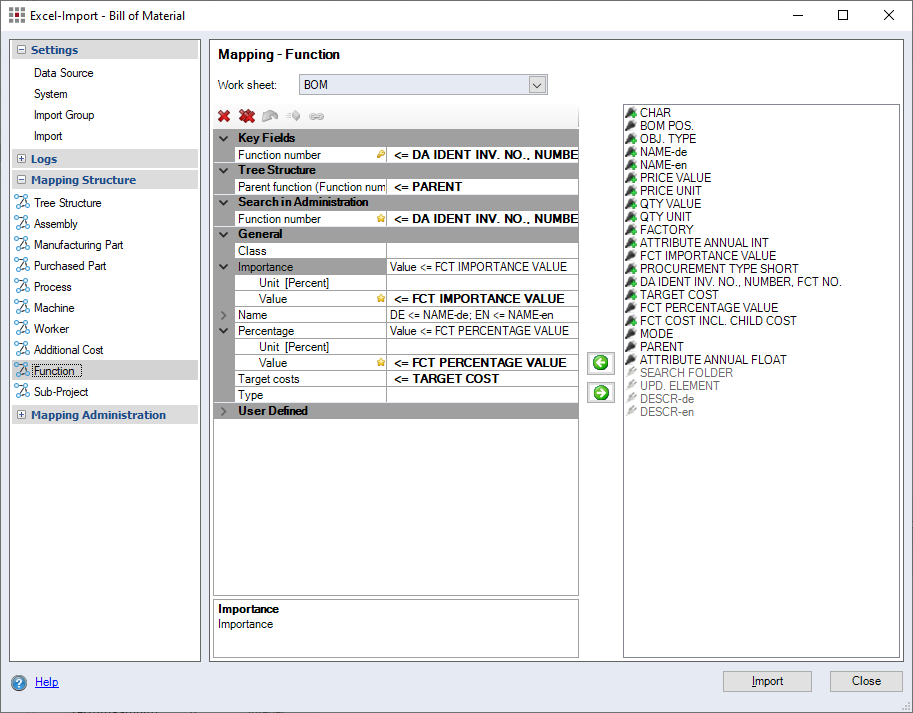Click the chain link icon in toolbar
Image resolution: width=913 pixels, height=713 pixels.
pos(316,116)
